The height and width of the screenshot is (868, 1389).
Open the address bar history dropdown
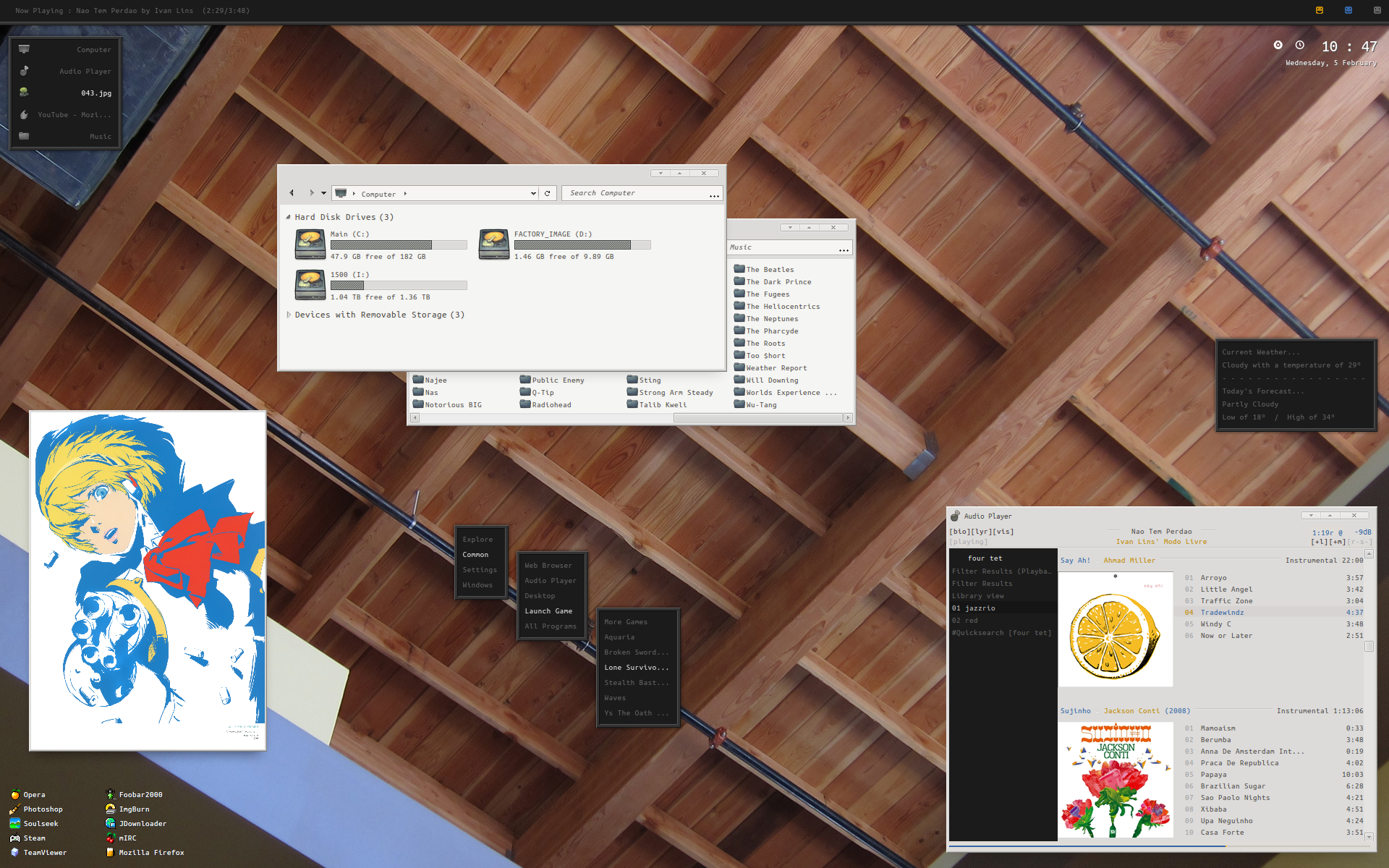(x=533, y=193)
